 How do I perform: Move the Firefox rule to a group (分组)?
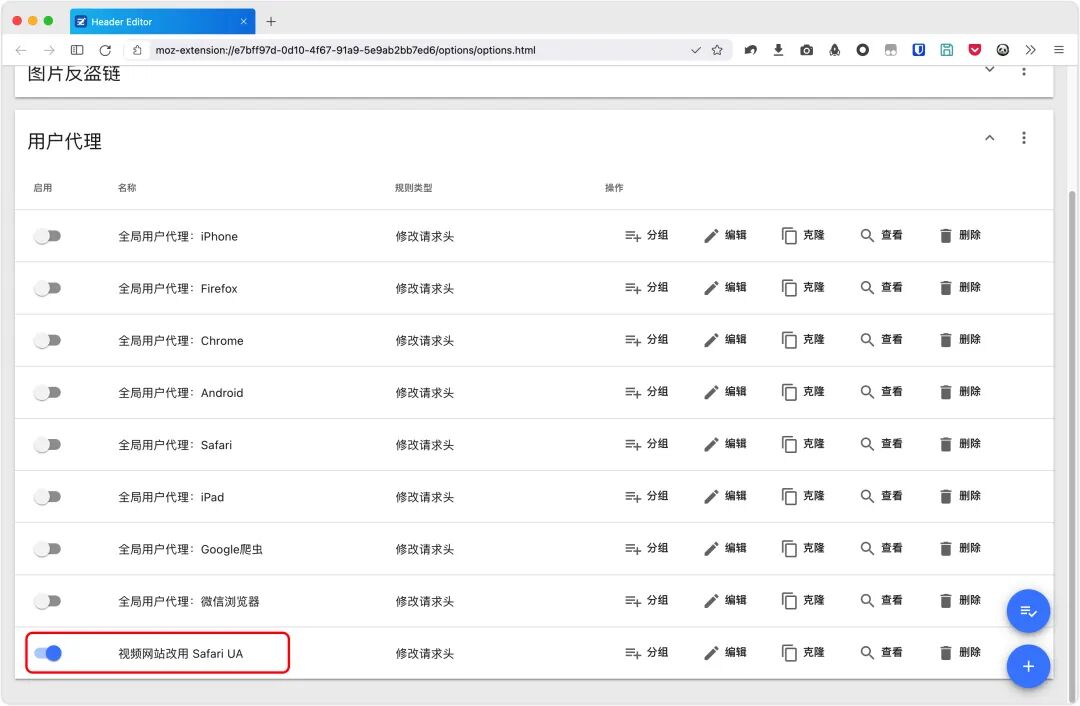coord(647,288)
